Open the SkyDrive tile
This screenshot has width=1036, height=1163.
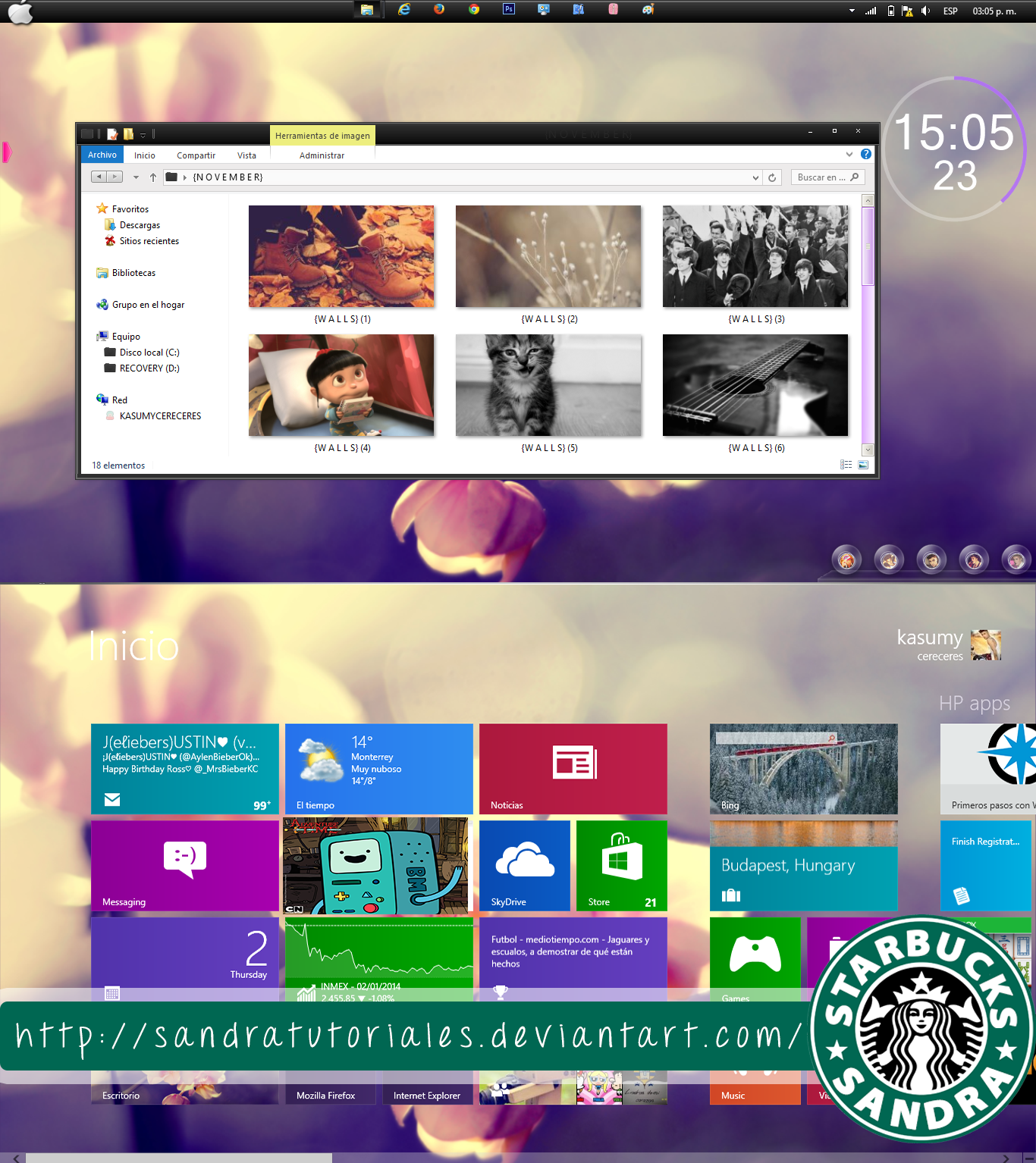pos(525,866)
